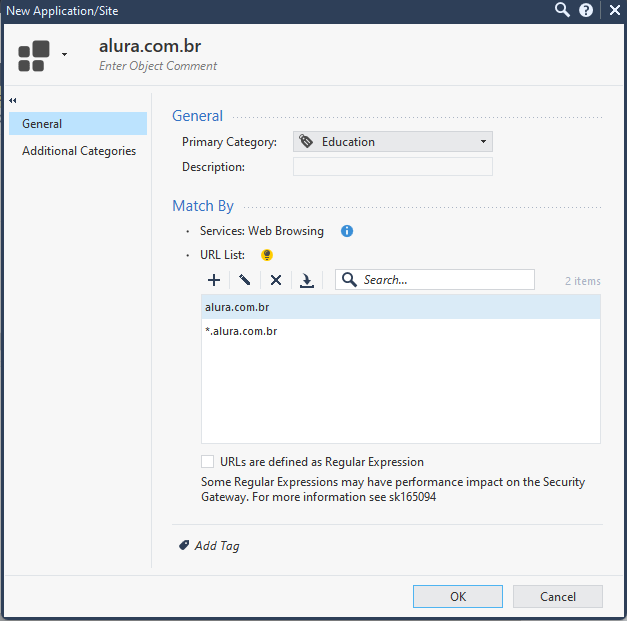Click the Description text field

[393, 166]
